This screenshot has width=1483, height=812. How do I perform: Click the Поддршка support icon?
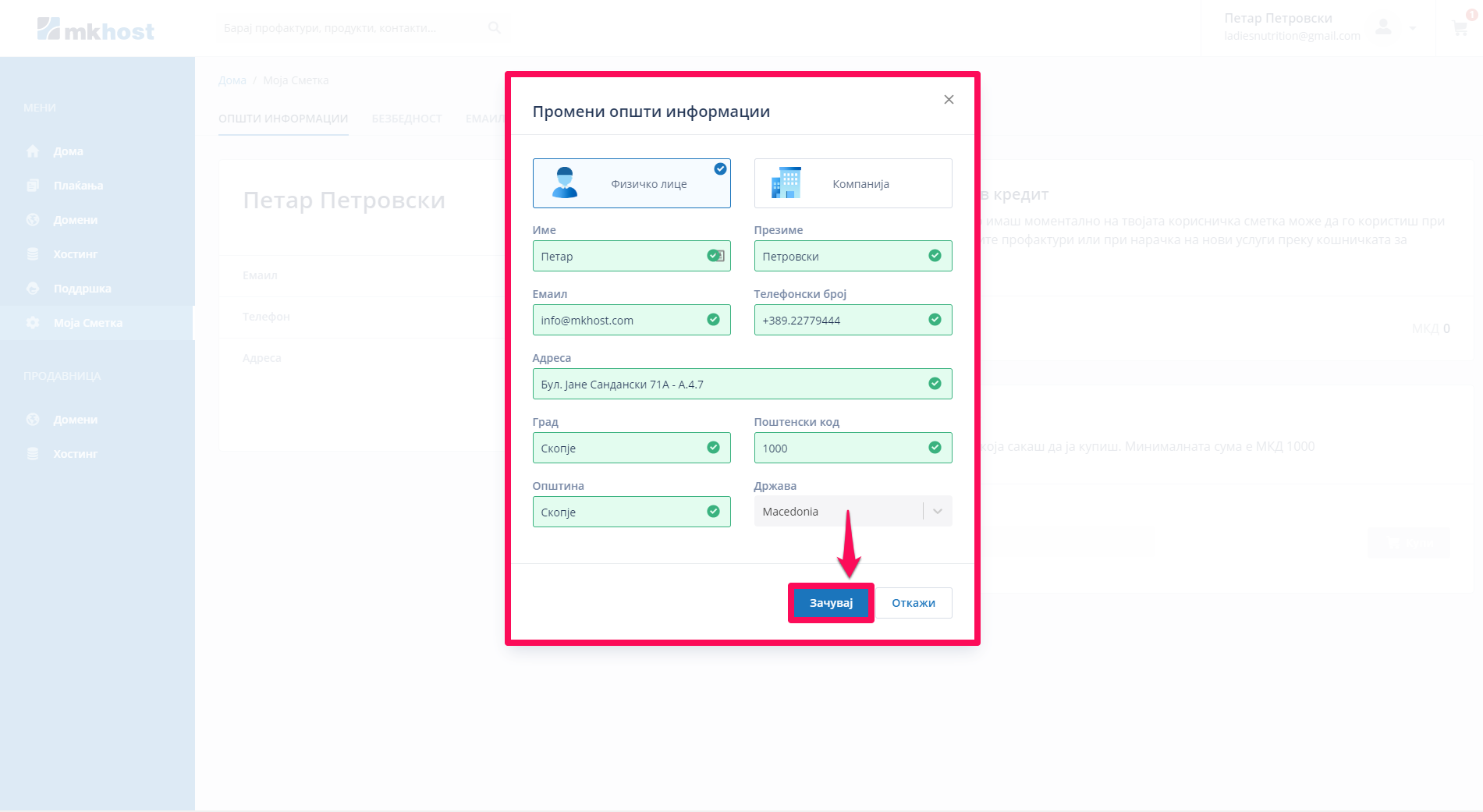33,289
